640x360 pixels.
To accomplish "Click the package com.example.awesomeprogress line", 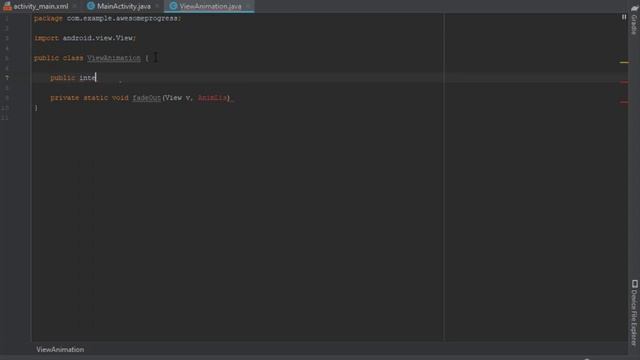I will click(x=108, y=18).
